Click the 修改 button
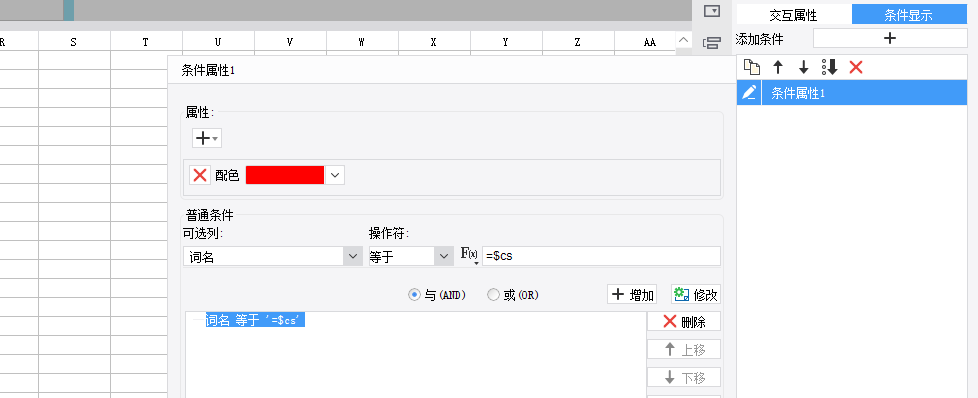 click(696, 294)
